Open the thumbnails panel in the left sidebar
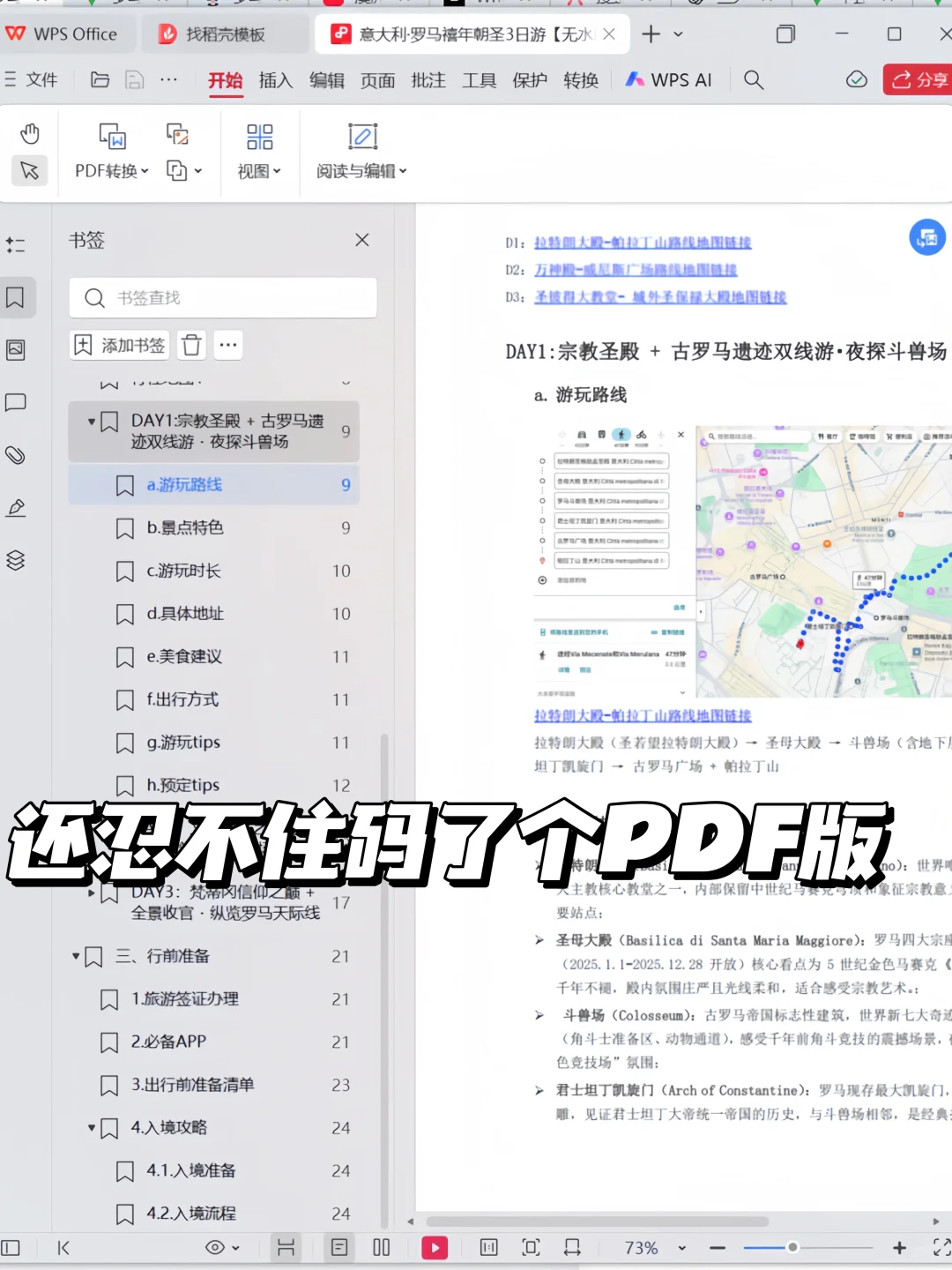This screenshot has height=1270, width=952. pyautogui.click(x=15, y=350)
